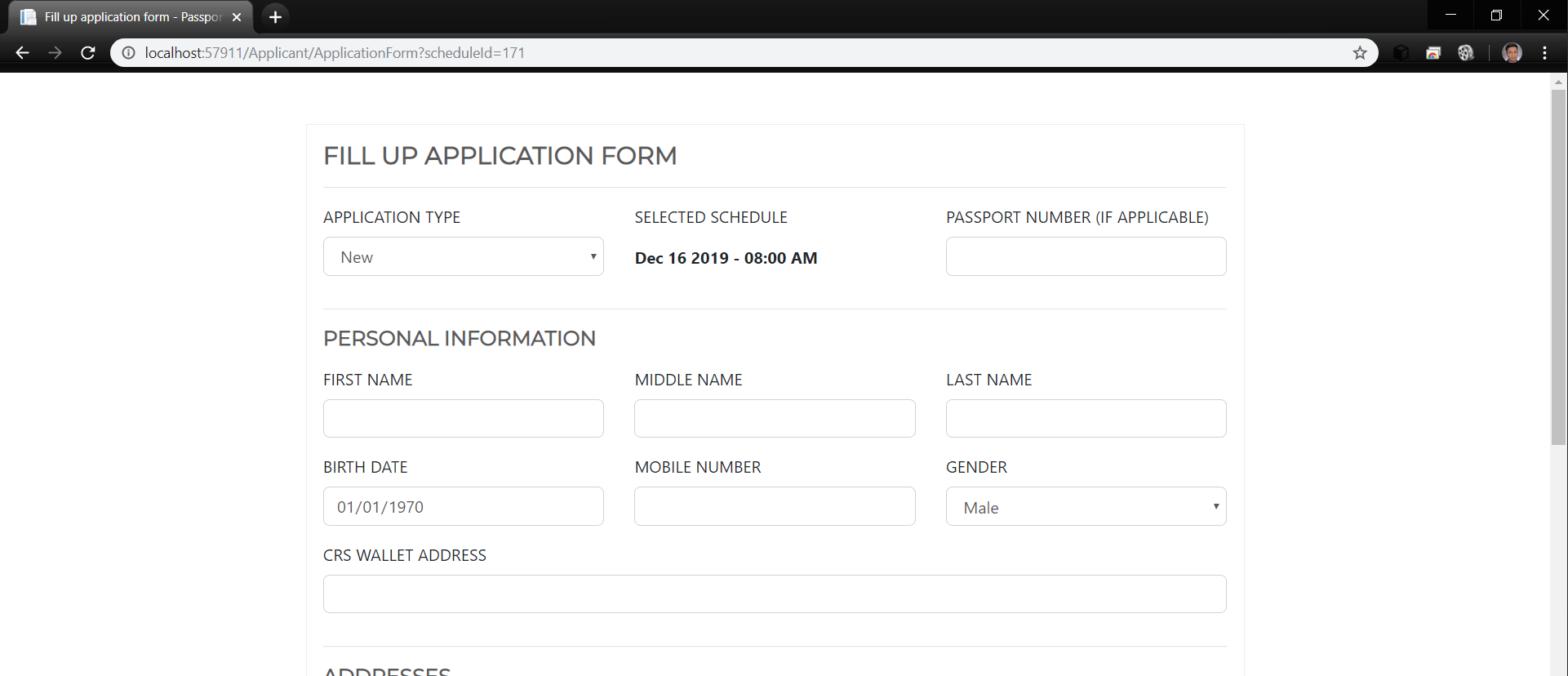Image resolution: width=1568 pixels, height=676 pixels.
Task: Click the URL in the address bar
Action: [x=335, y=53]
